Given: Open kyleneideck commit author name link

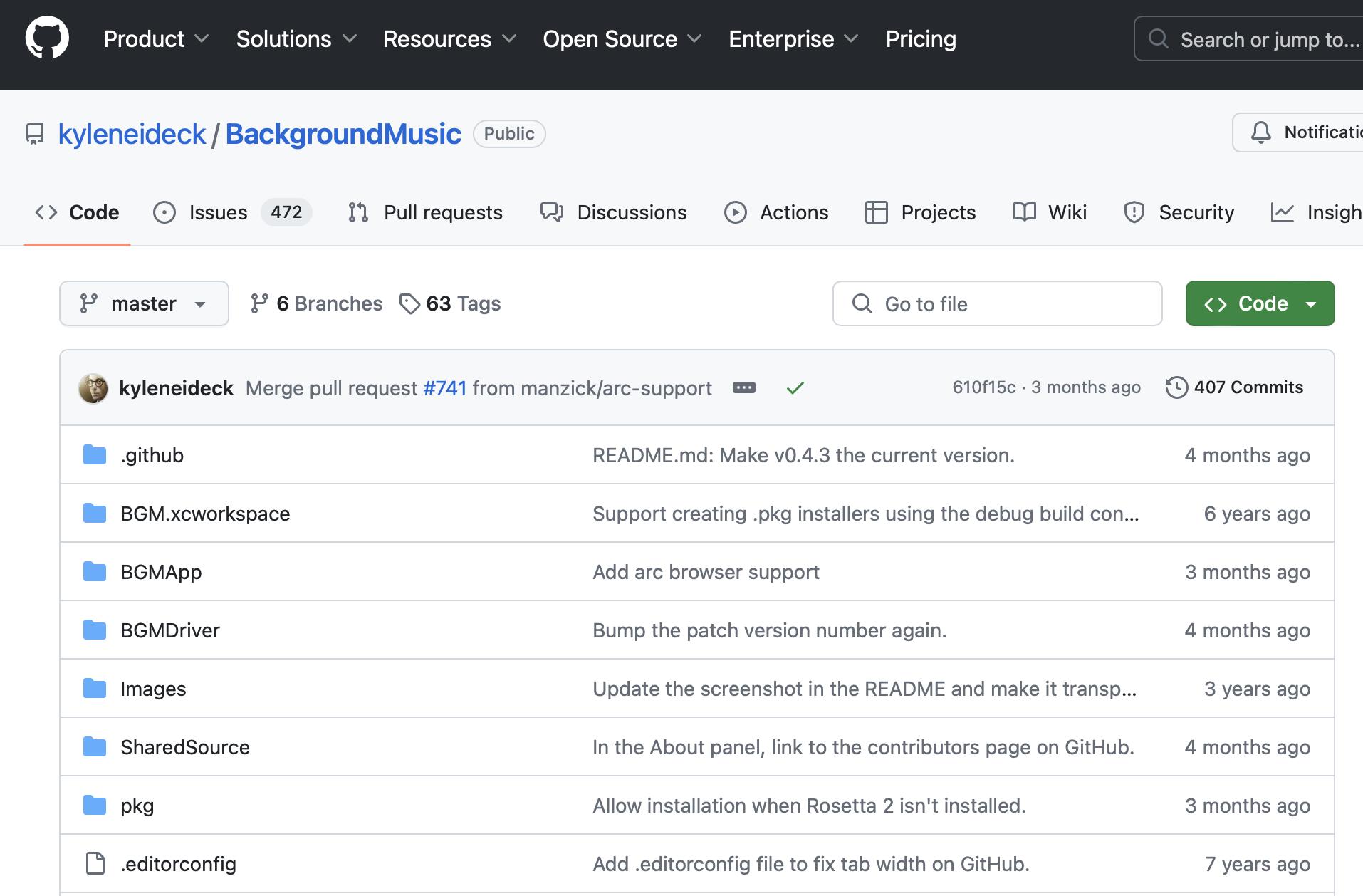Looking at the screenshot, I should 176,388.
